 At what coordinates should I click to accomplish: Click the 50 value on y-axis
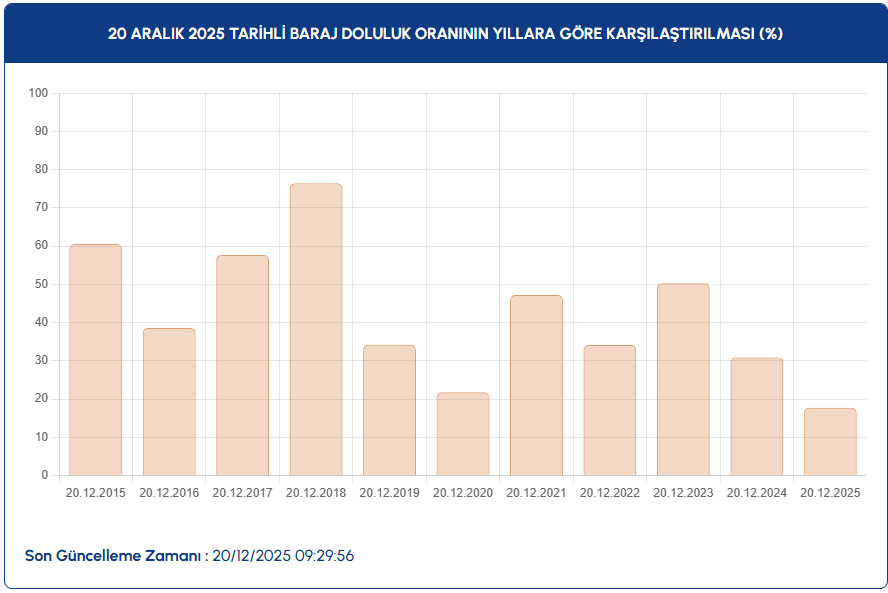point(42,284)
